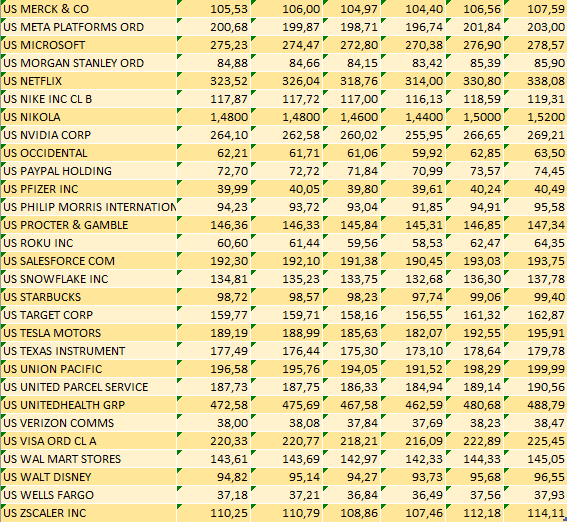
Task: Select the US WAL MART STORES cell
Action: [89, 459]
